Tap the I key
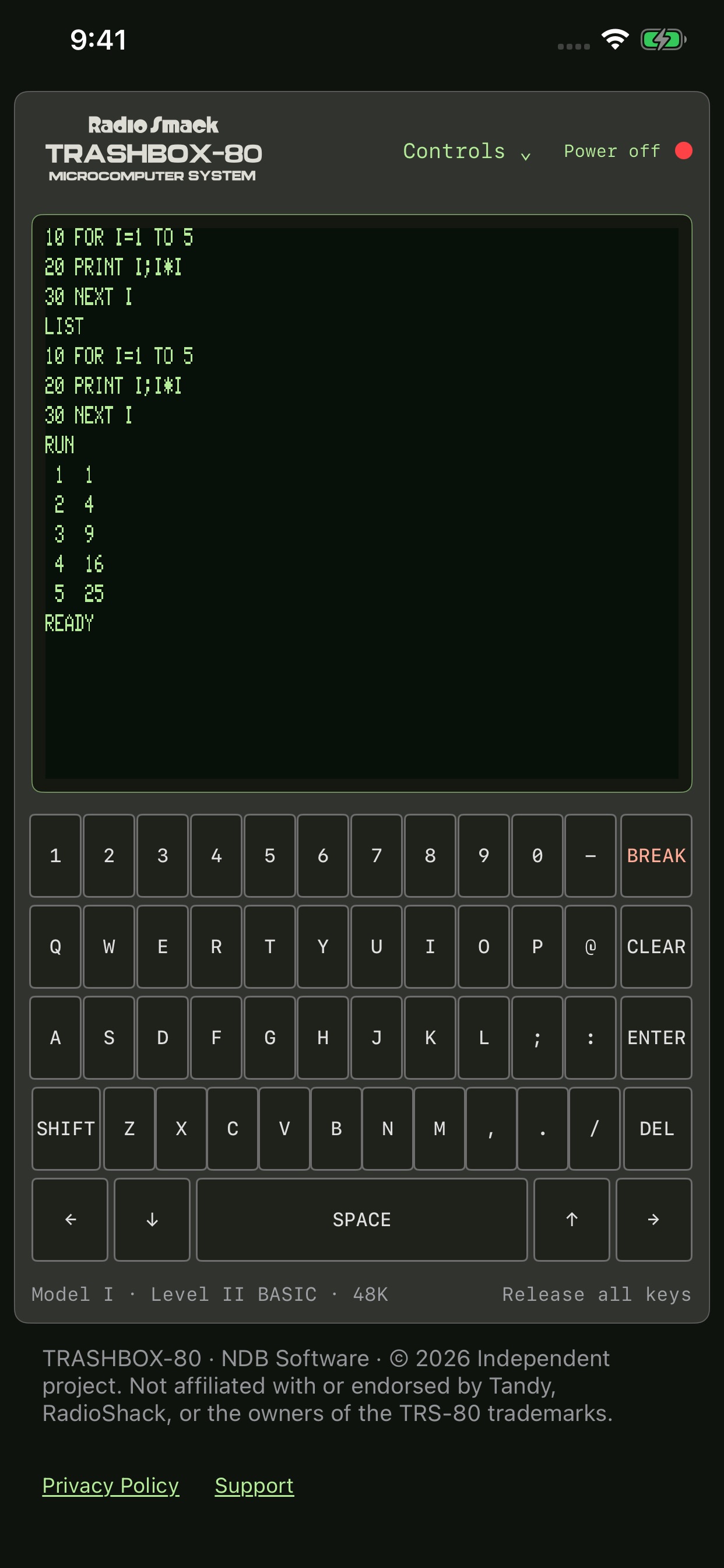 (x=430, y=947)
